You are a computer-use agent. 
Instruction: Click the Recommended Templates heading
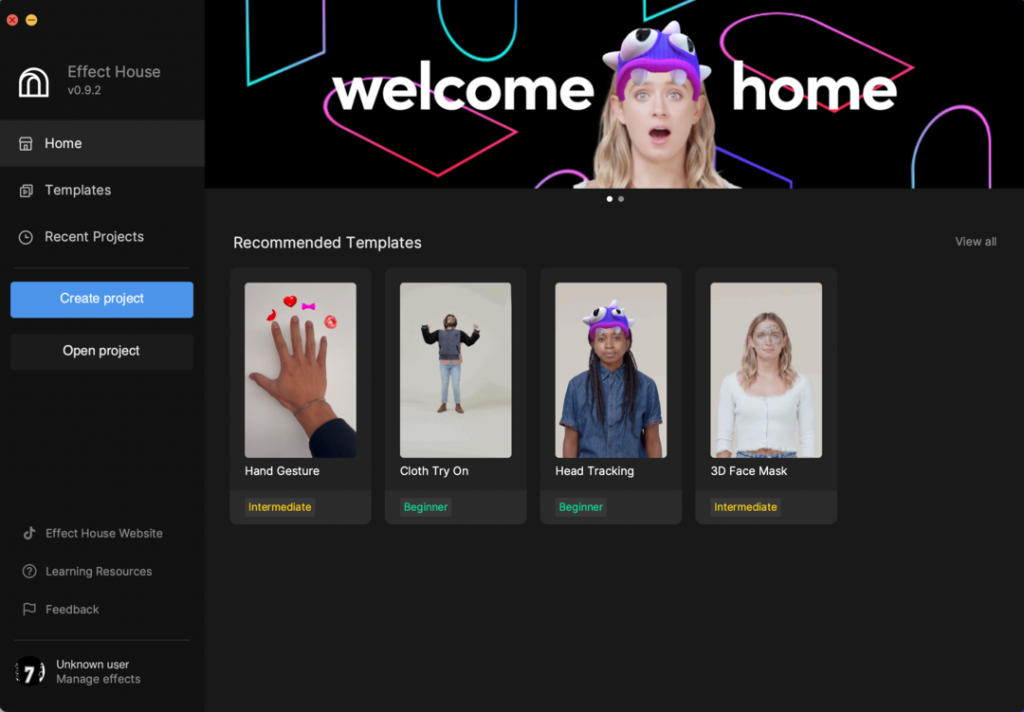[327, 243]
